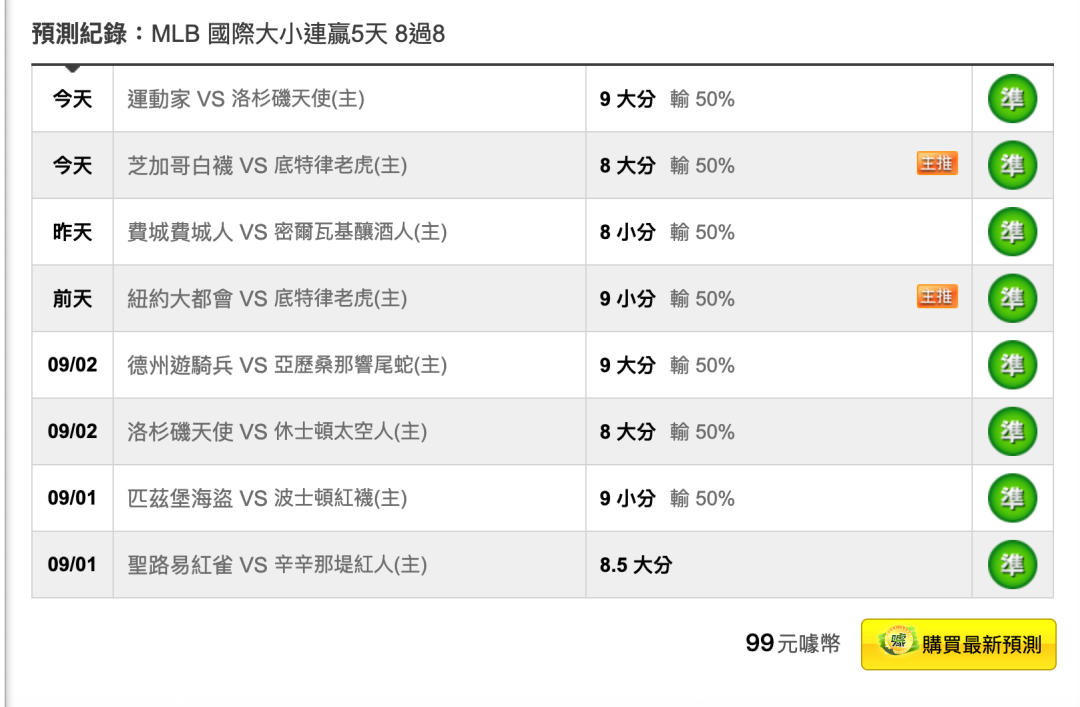Click green 準 icon for 芝加哥白襪 game
The image size is (1080, 707).
[x=1012, y=165]
